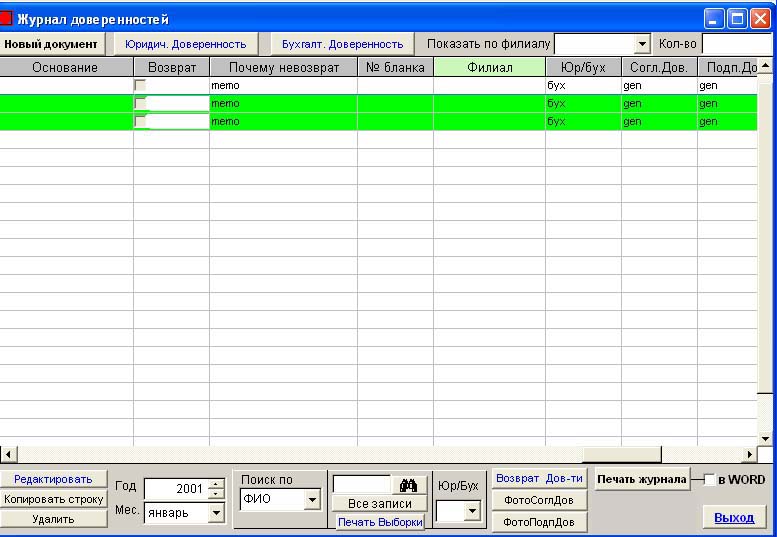Screen dimensions: 777x537
Task: Click Согл.Дов. 'gen' cell in white row
Action: (x=659, y=85)
